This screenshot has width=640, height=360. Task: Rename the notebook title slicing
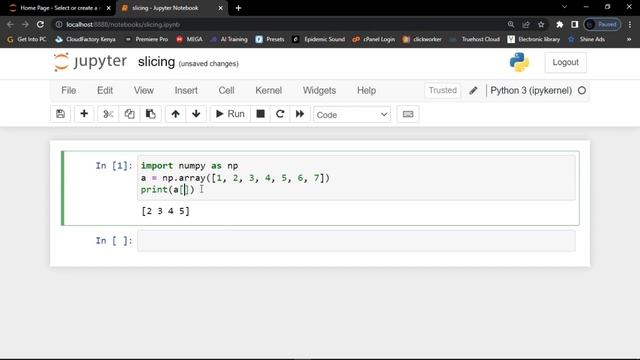(x=156, y=62)
